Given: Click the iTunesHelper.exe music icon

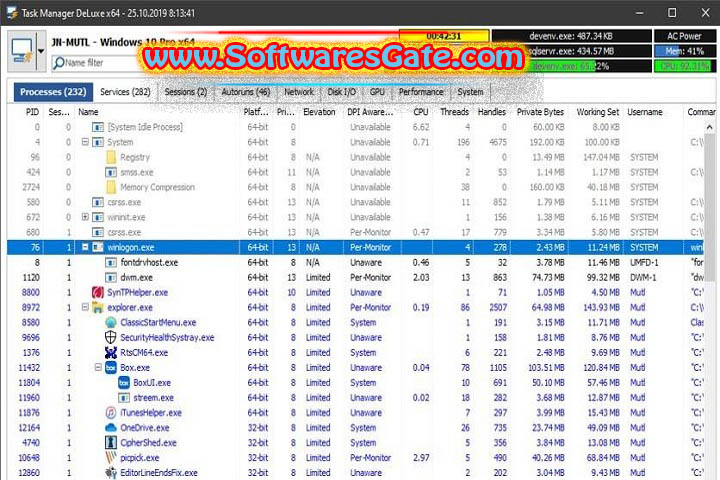Looking at the screenshot, I should tap(111, 412).
